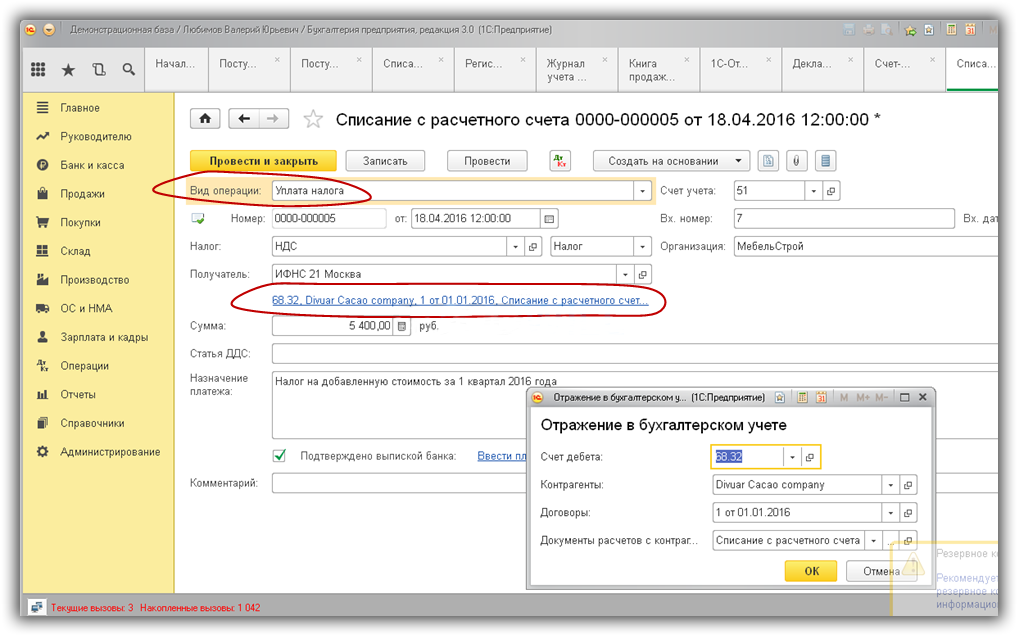Click the search magnifier icon
The image size is (1018, 636).
pyautogui.click(x=128, y=69)
